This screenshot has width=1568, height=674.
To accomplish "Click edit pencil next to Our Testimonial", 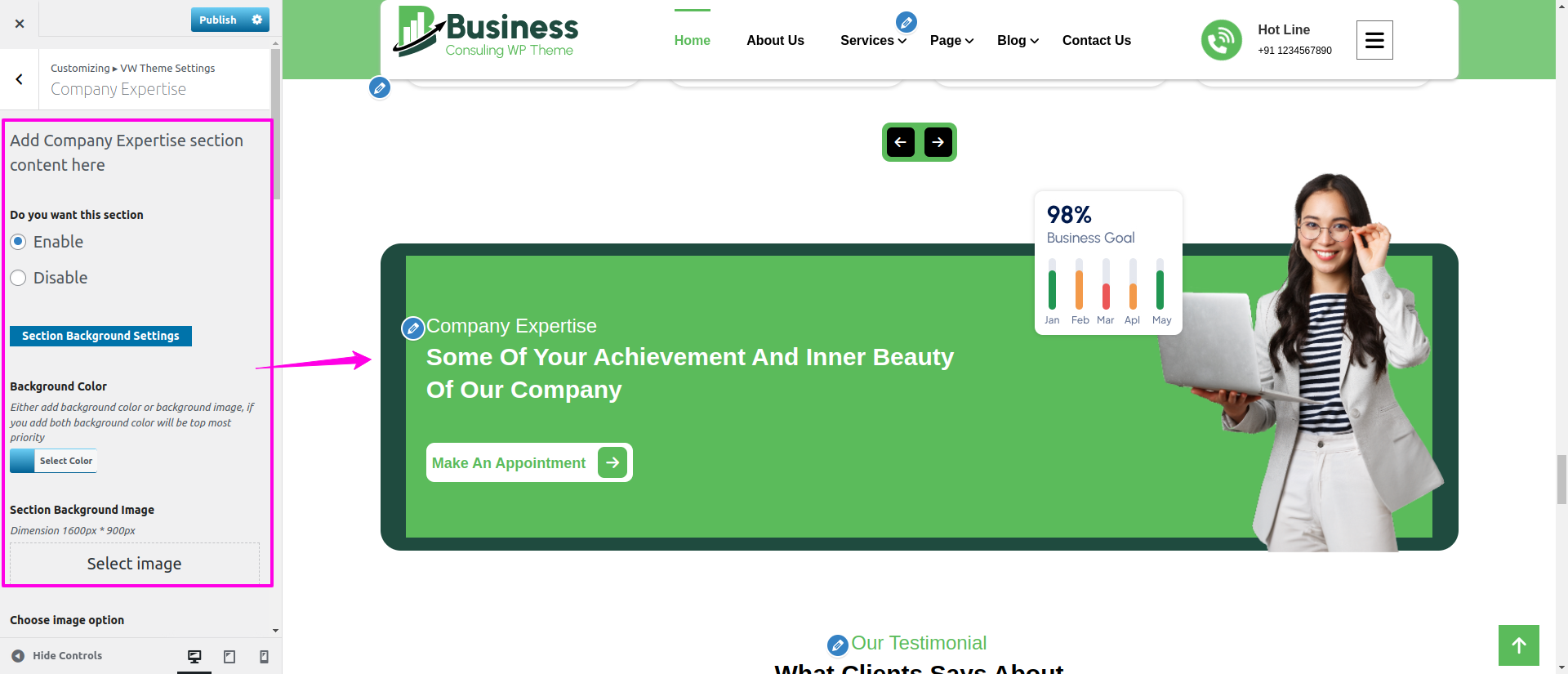I will click(837, 645).
